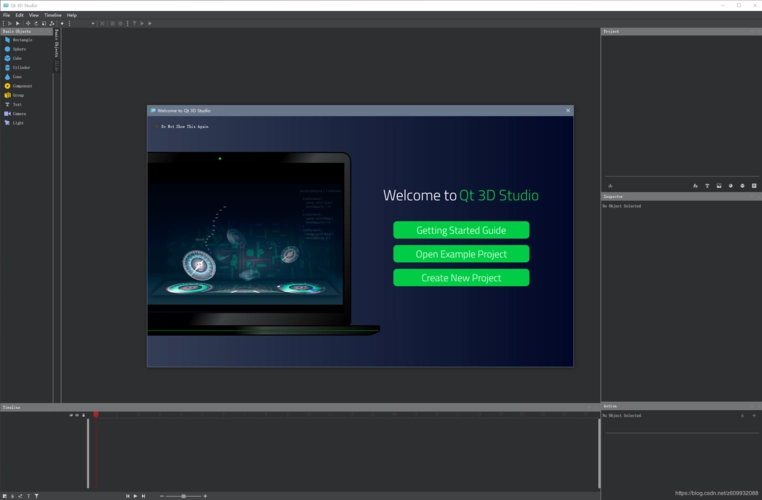762x500 pixels.
Task: Click the bold T filter icon below timeline
Action: click(36, 496)
